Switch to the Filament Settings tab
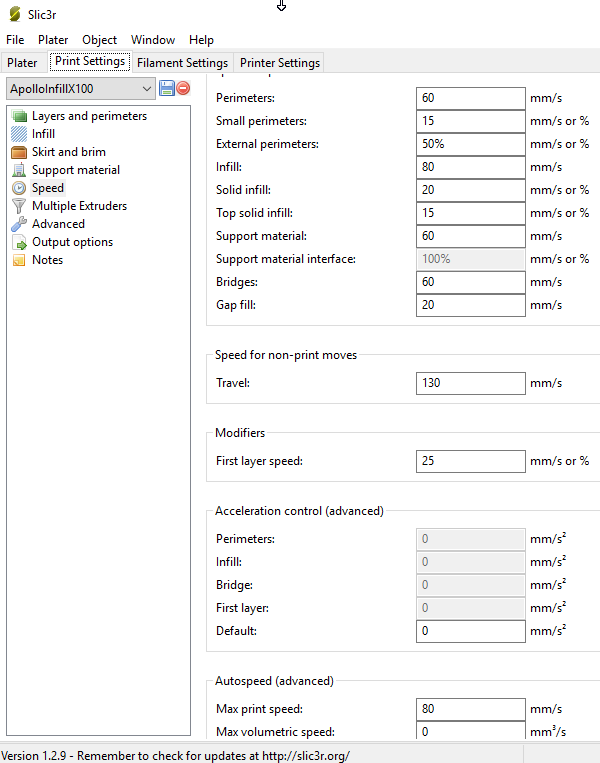600x763 pixels. [x=182, y=63]
